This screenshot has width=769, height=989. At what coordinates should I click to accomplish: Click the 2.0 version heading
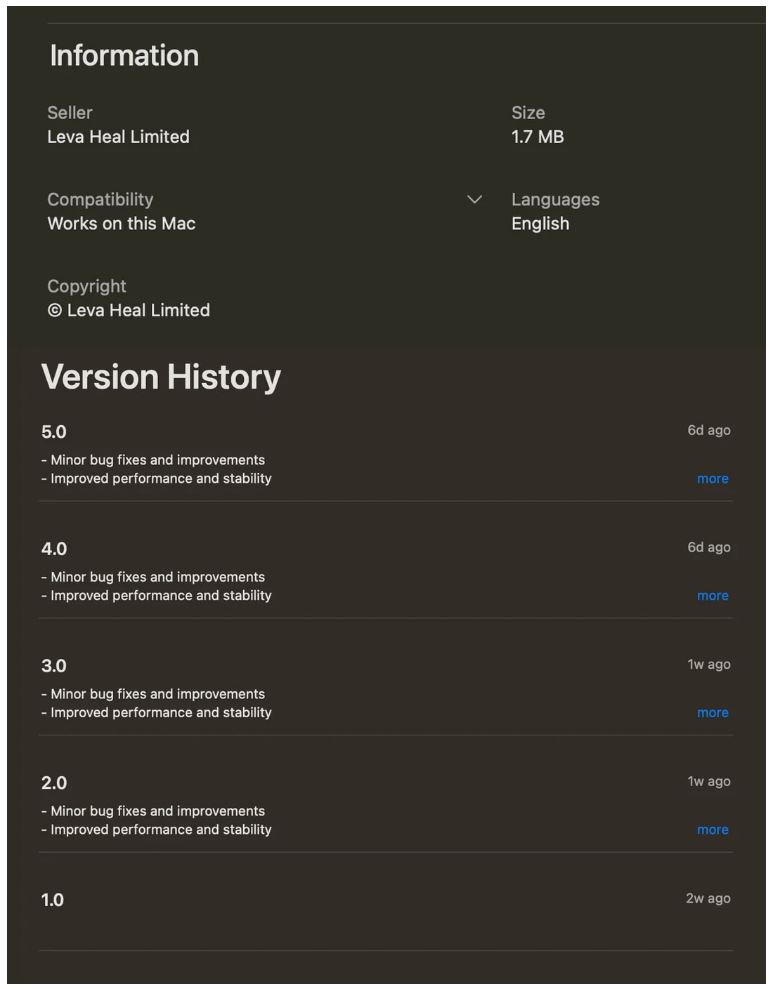[54, 783]
